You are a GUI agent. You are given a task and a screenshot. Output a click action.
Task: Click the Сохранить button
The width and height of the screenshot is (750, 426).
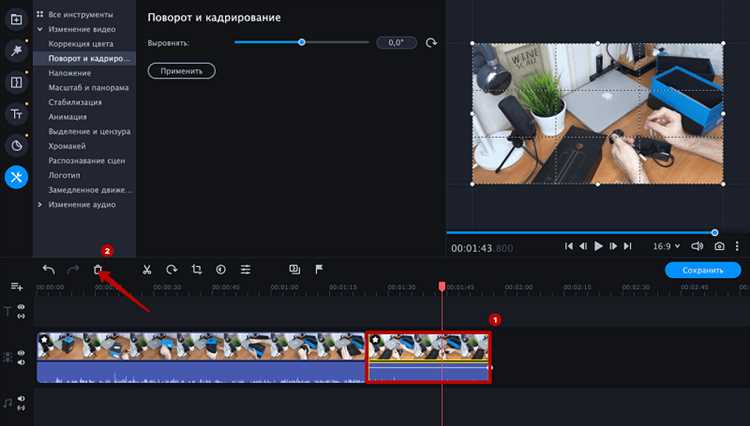(703, 270)
